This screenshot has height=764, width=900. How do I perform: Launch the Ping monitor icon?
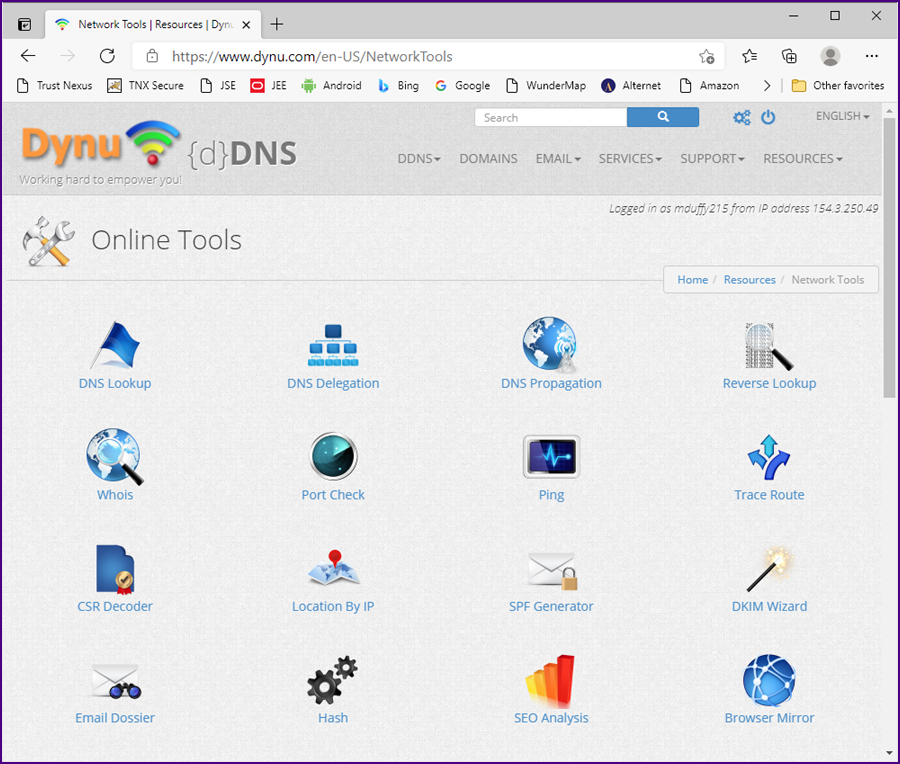[x=551, y=457]
